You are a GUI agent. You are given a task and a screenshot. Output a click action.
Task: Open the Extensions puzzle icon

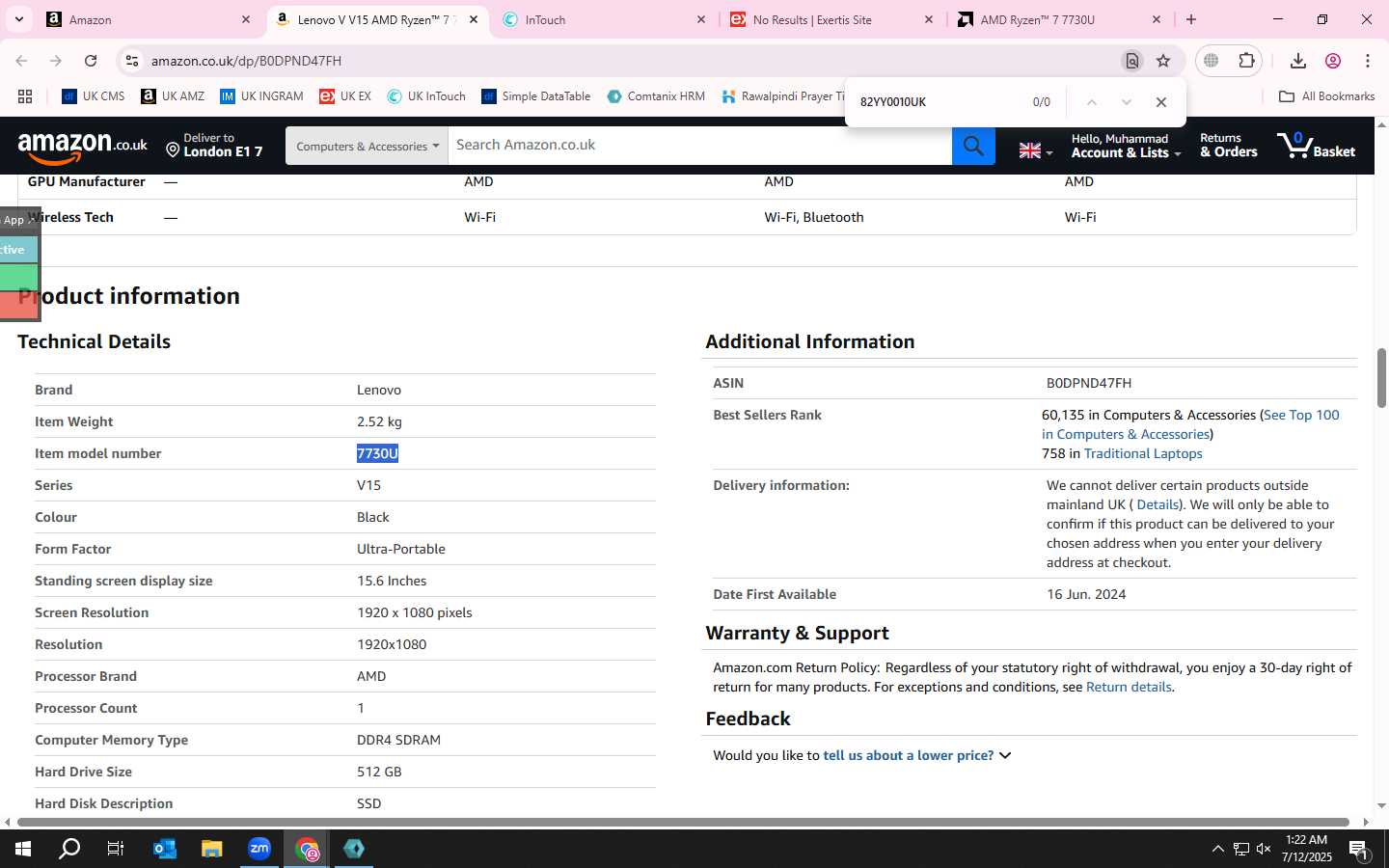1246,61
